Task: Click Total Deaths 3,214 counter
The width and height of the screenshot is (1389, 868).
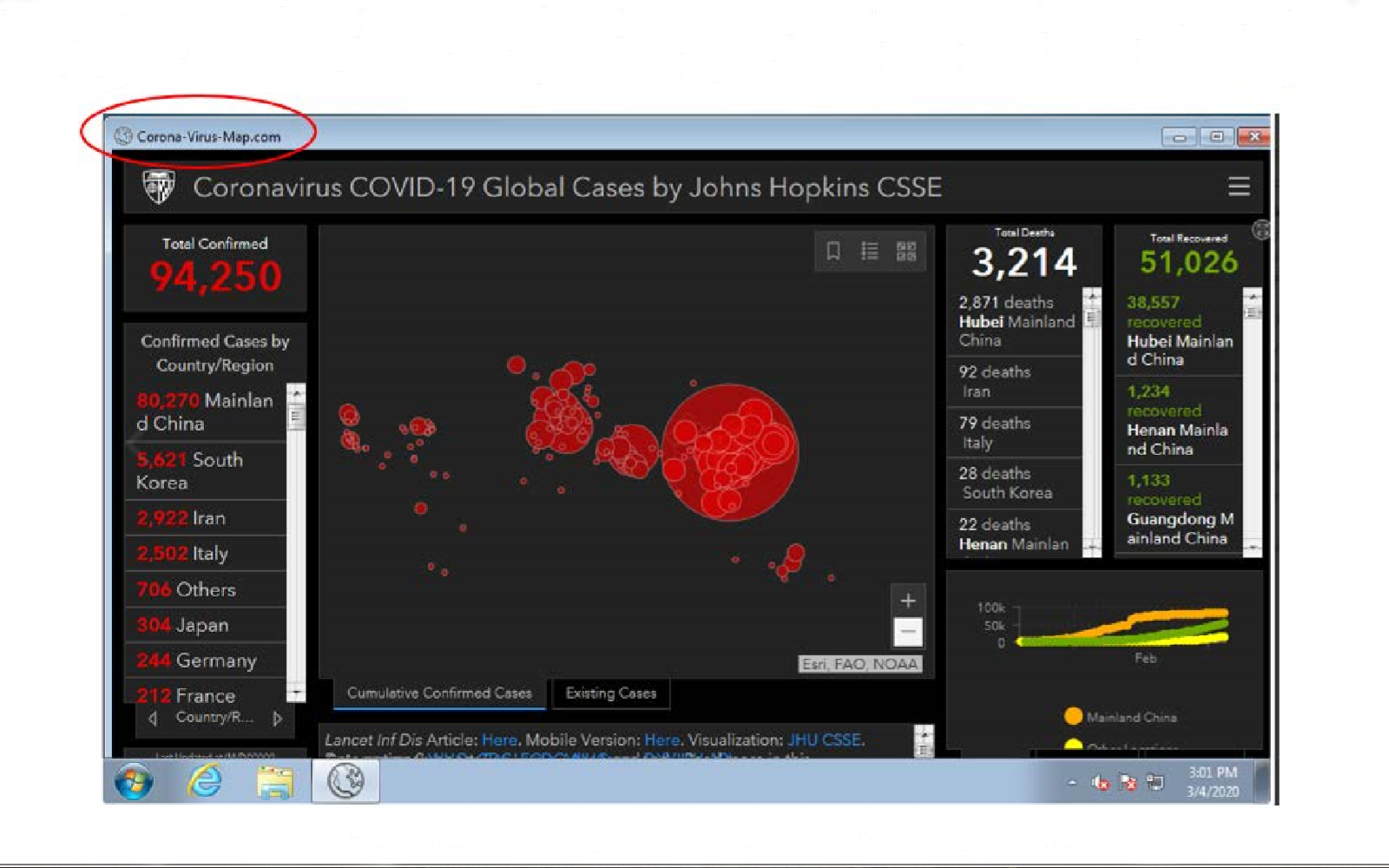Action: click(1024, 256)
